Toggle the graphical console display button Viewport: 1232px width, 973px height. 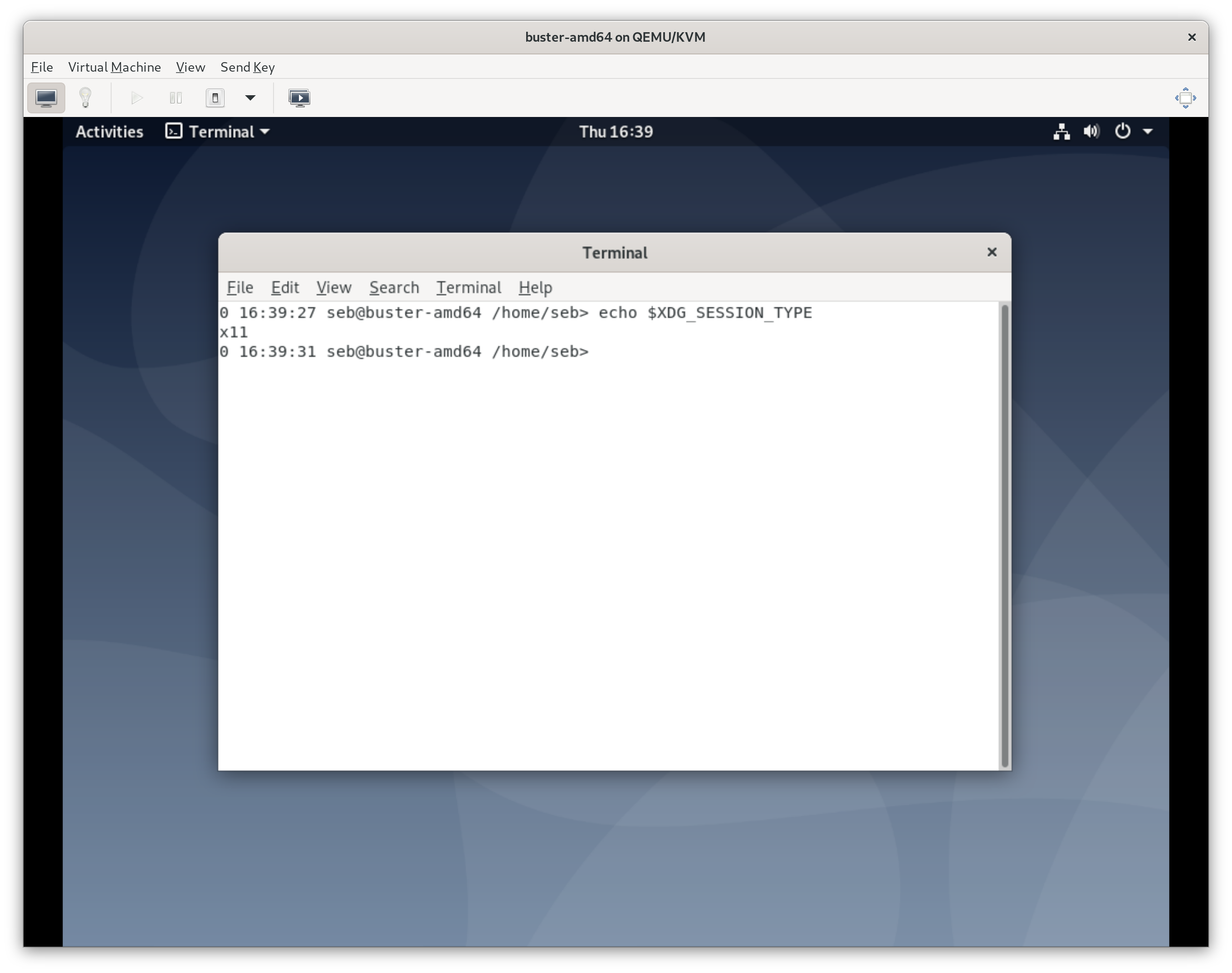(45, 97)
